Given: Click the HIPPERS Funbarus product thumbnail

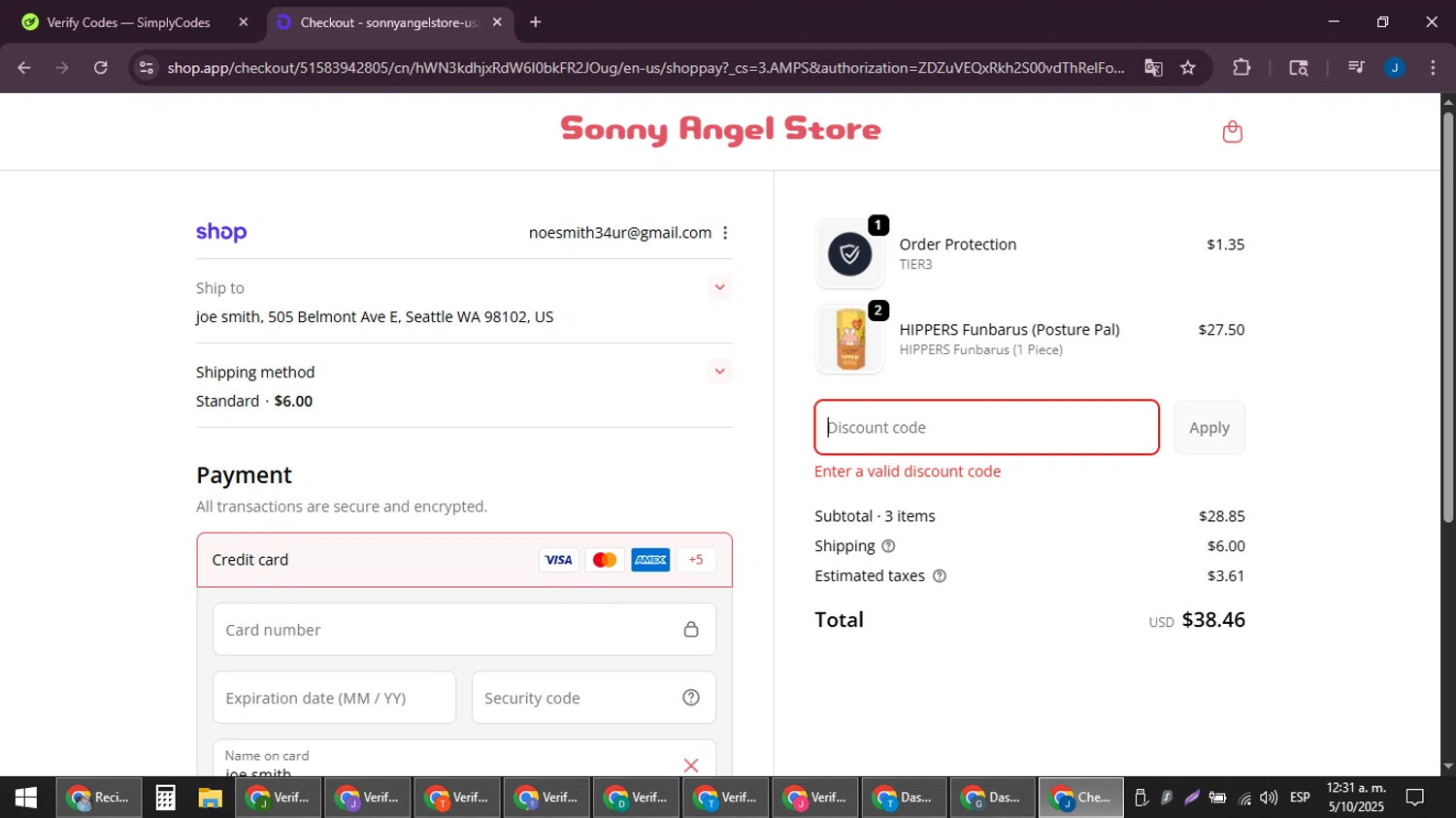Looking at the screenshot, I should [x=849, y=340].
